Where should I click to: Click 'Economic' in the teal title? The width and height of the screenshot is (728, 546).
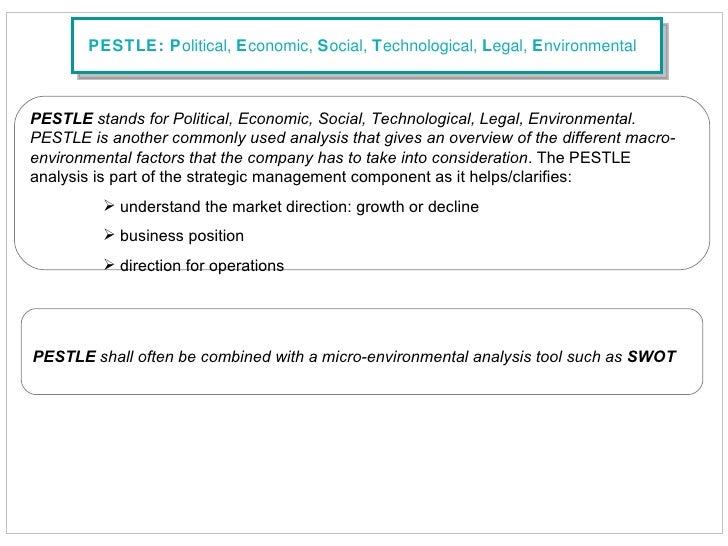point(274,46)
